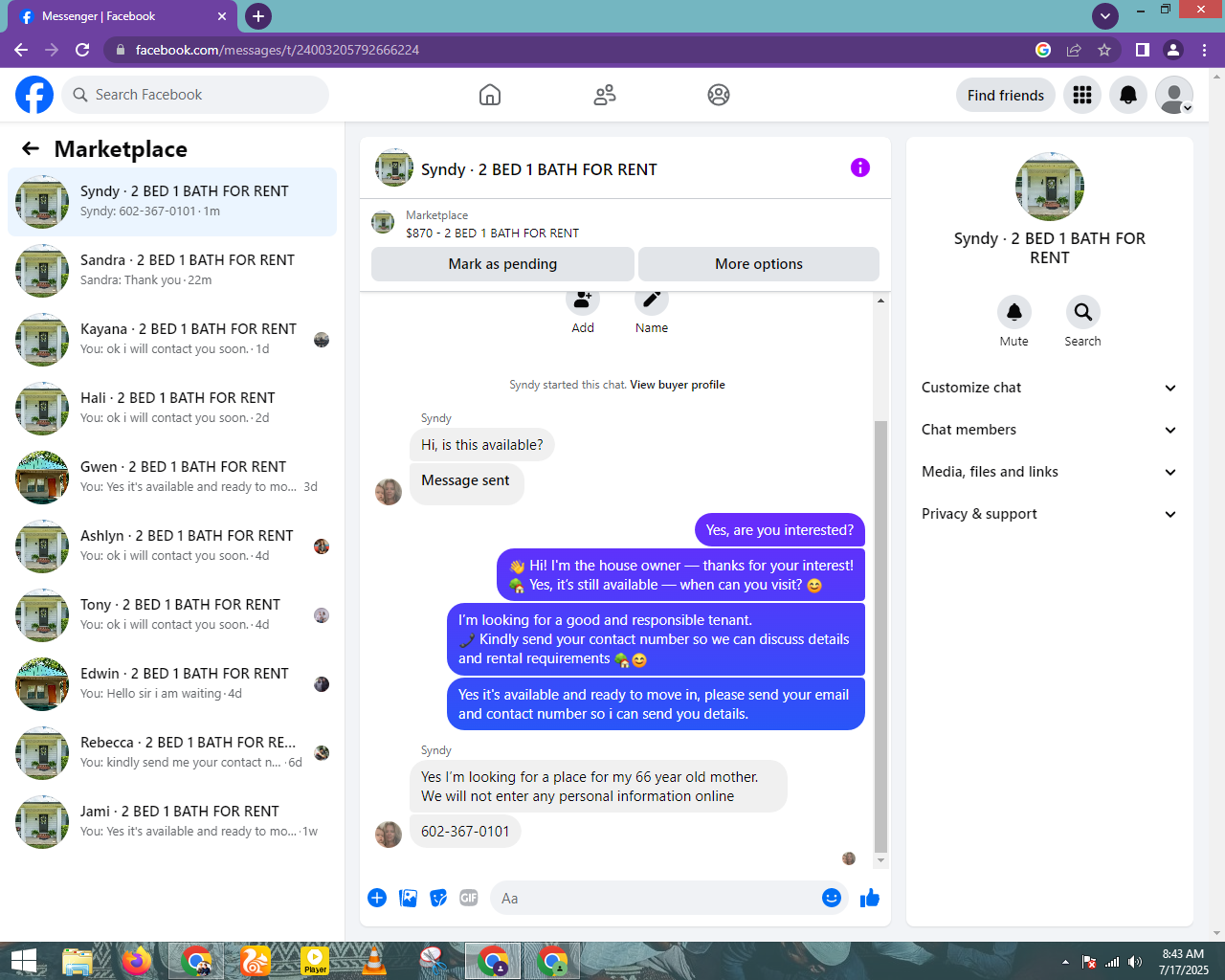
Task: Click the "Hi, is this available?" message
Action: click(x=482, y=445)
